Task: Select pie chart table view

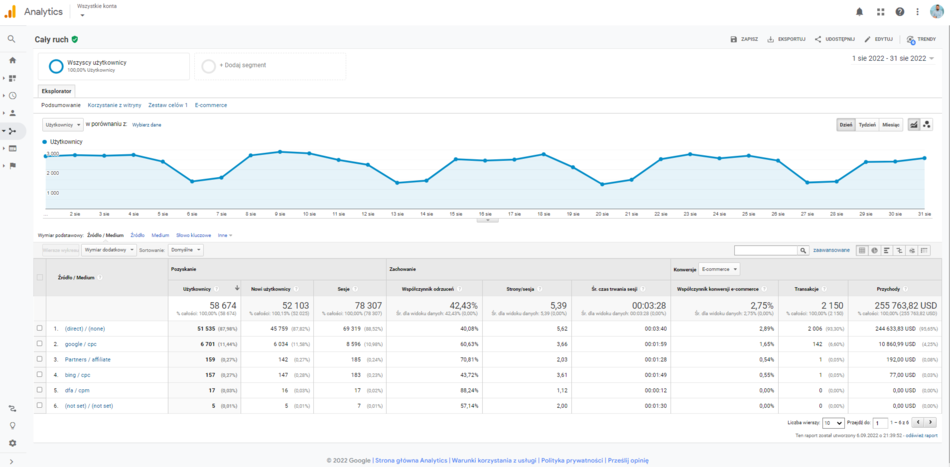Action: point(874,250)
